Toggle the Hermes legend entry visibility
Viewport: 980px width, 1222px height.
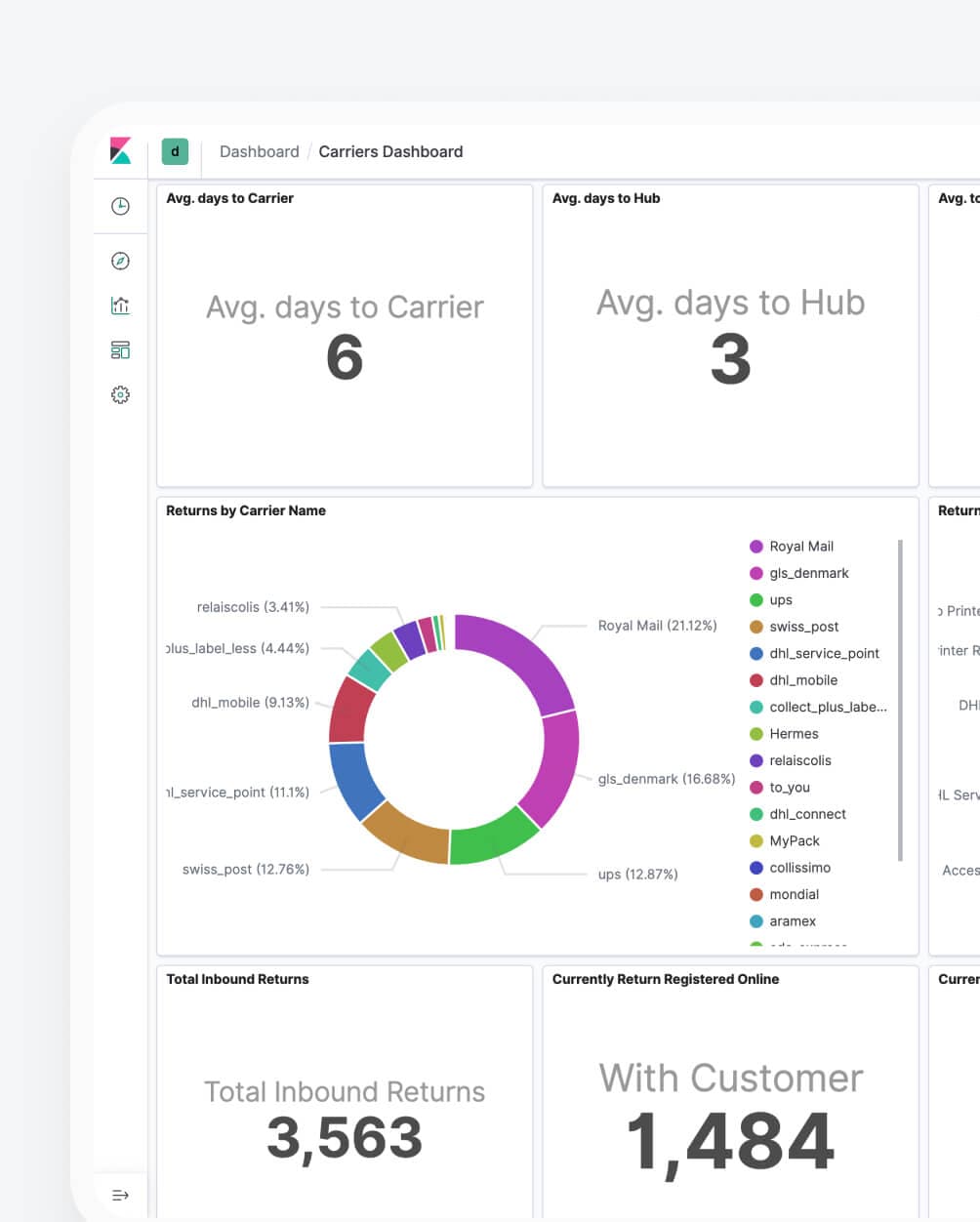pyautogui.click(x=795, y=733)
